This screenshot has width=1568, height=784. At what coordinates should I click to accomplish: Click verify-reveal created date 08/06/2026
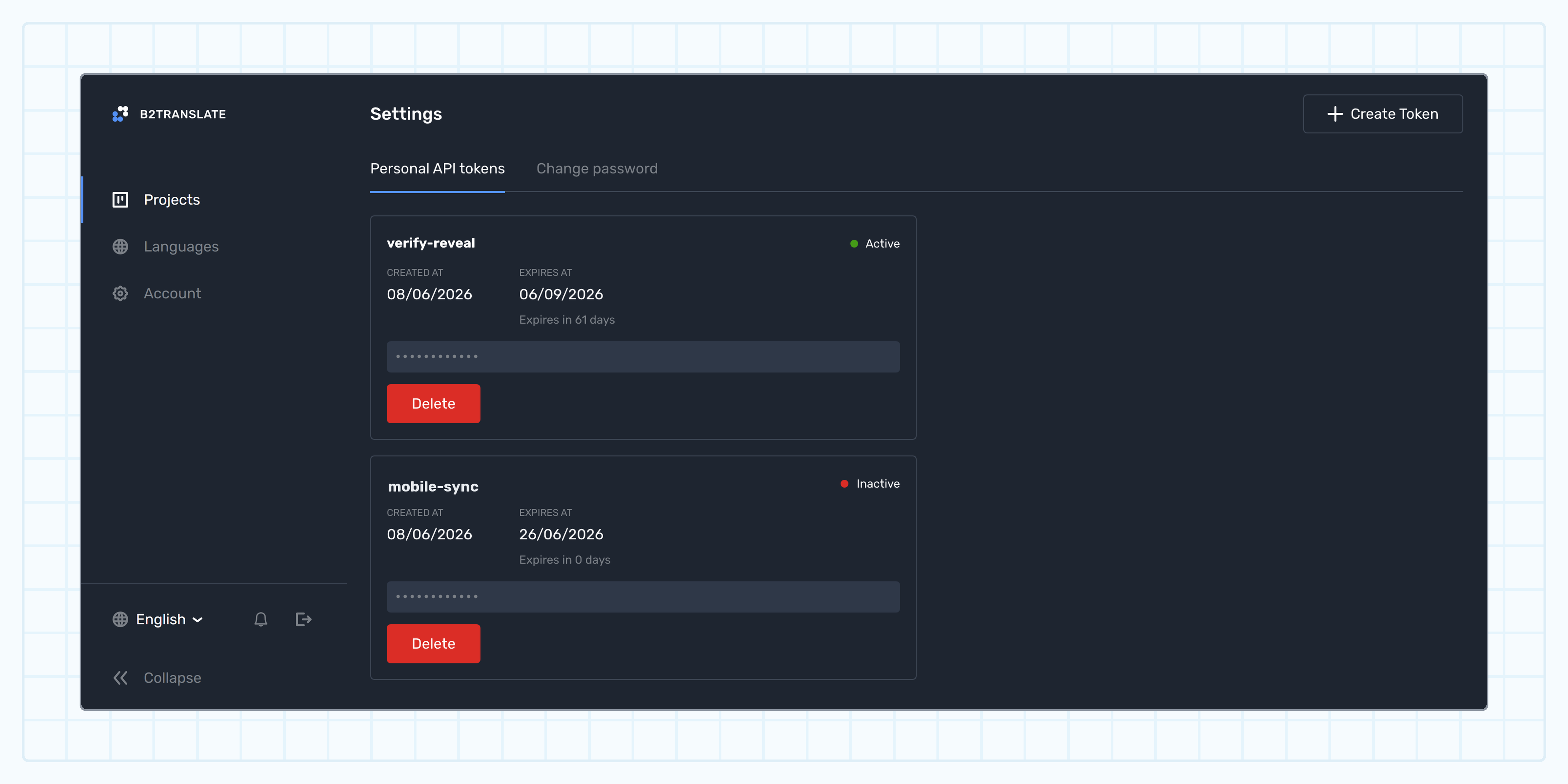coord(429,294)
